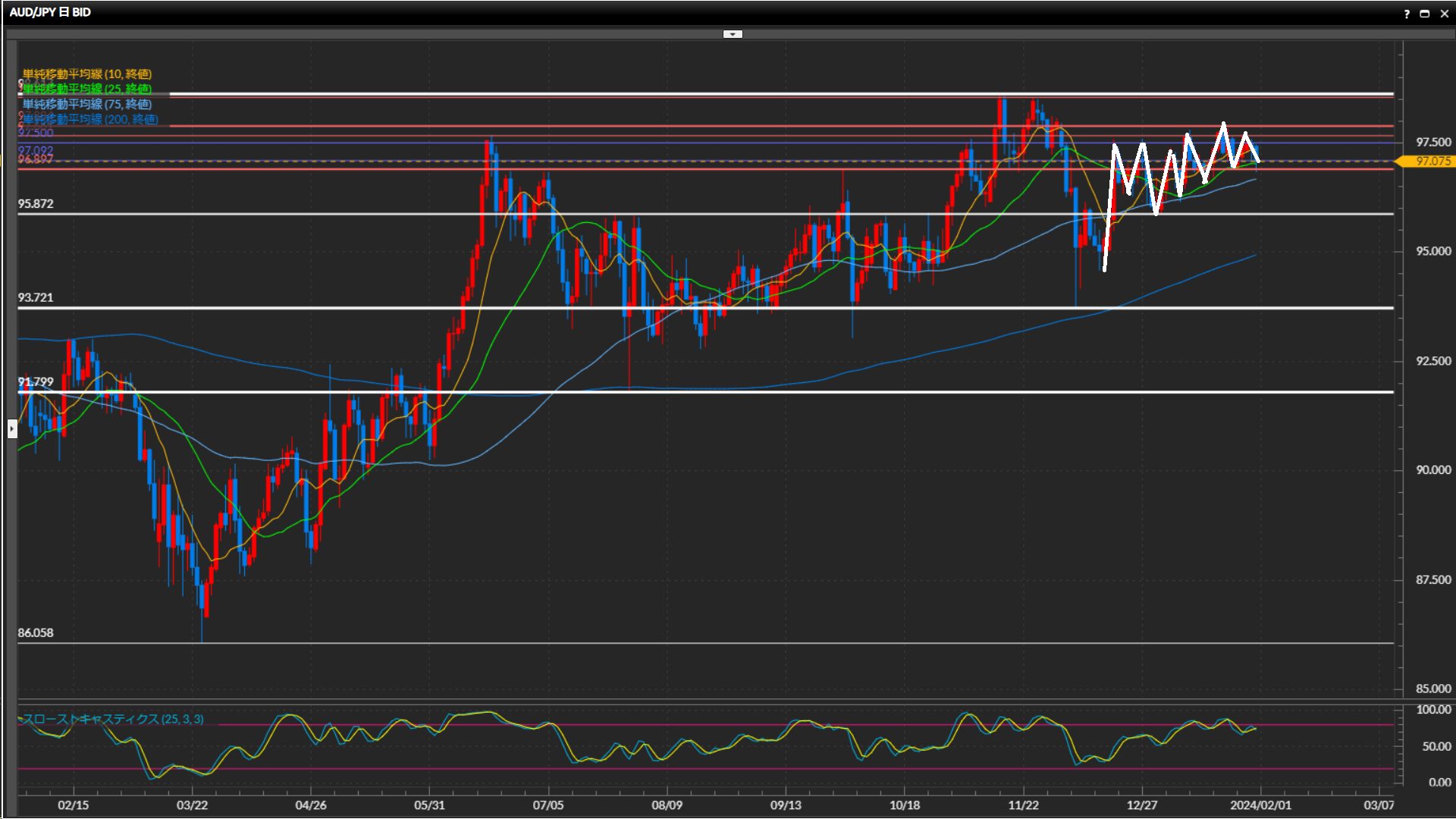Click the help question mark icon

click(x=1407, y=14)
